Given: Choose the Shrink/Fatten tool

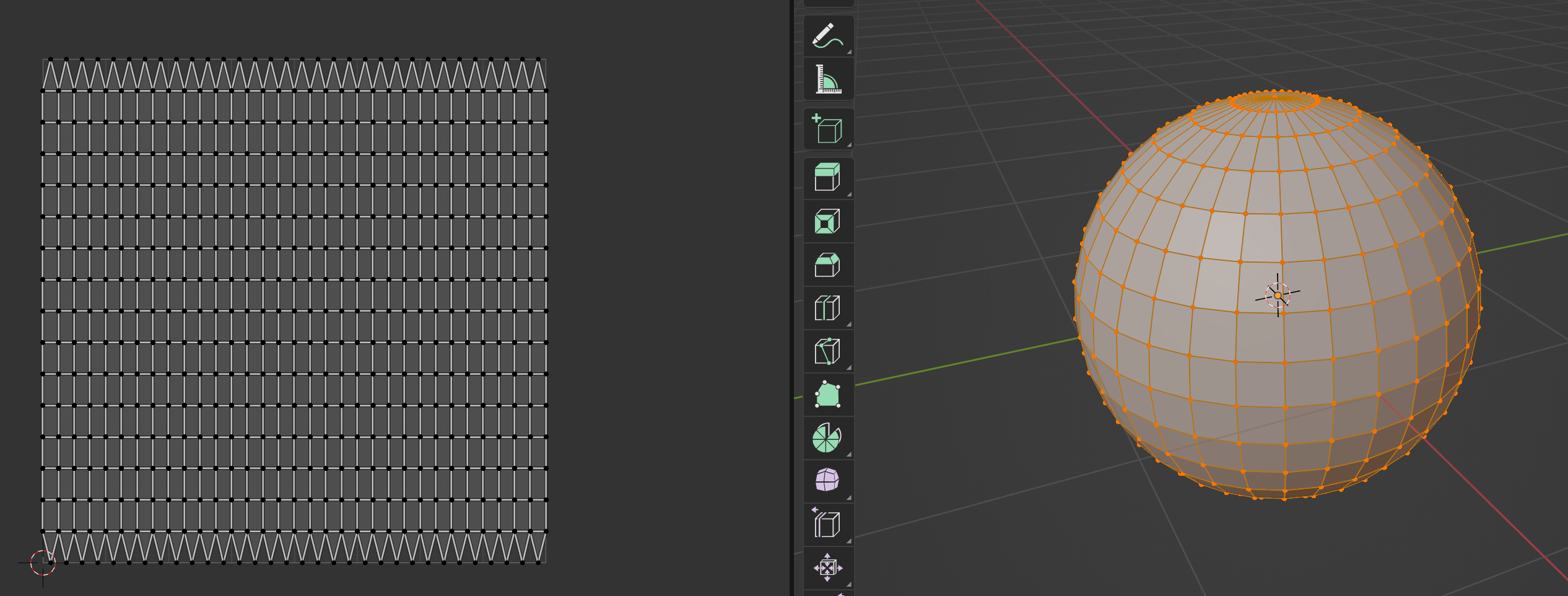Looking at the screenshot, I should coord(828,568).
